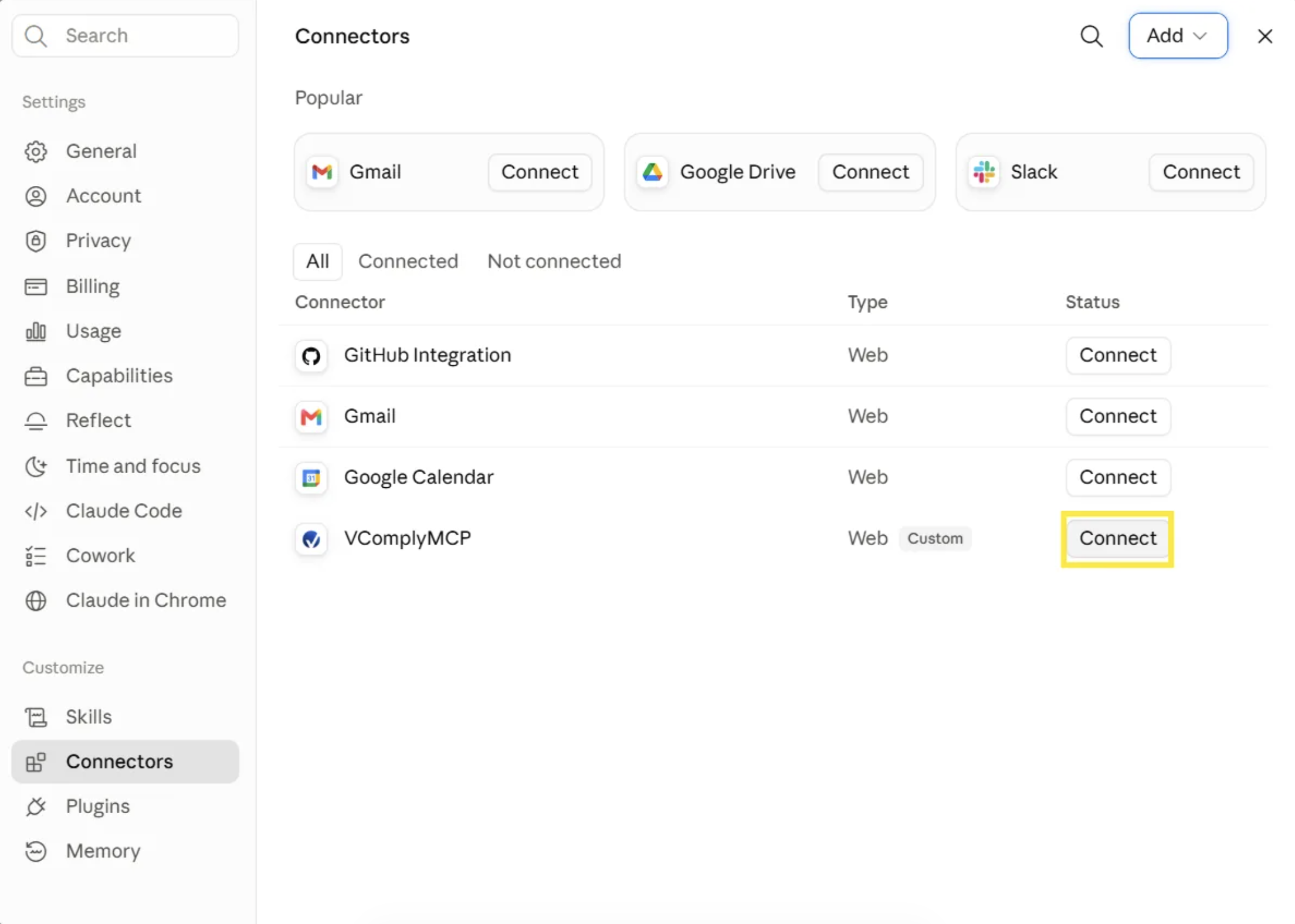Screen dimensions: 1295x924
Task: Expand the Add dropdown button
Action: 1178,36
